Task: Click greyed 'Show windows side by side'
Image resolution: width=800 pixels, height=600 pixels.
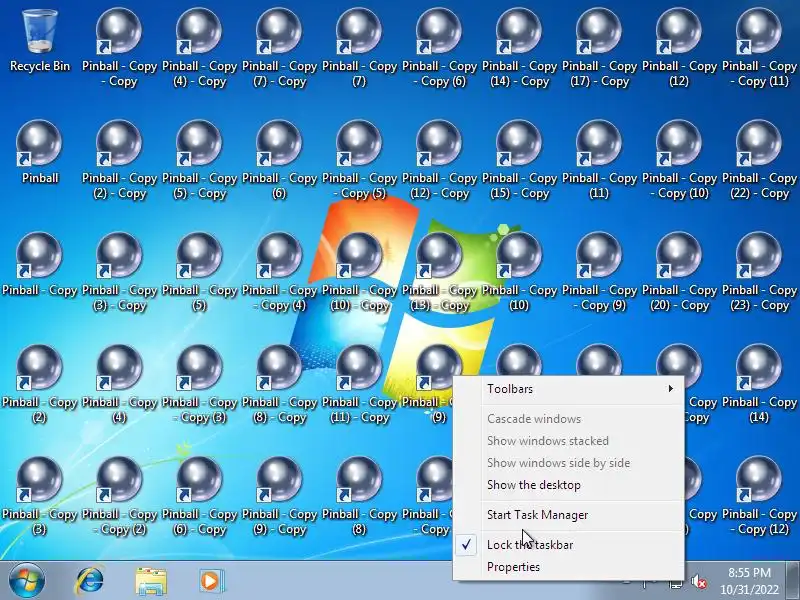Action: coord(568,463)
